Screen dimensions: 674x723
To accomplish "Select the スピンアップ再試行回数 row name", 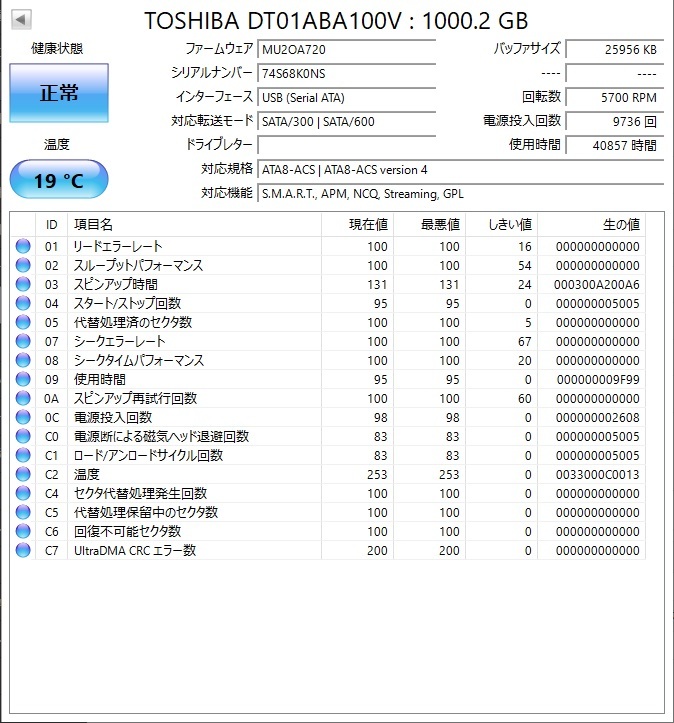I will [x=136, y=398].
